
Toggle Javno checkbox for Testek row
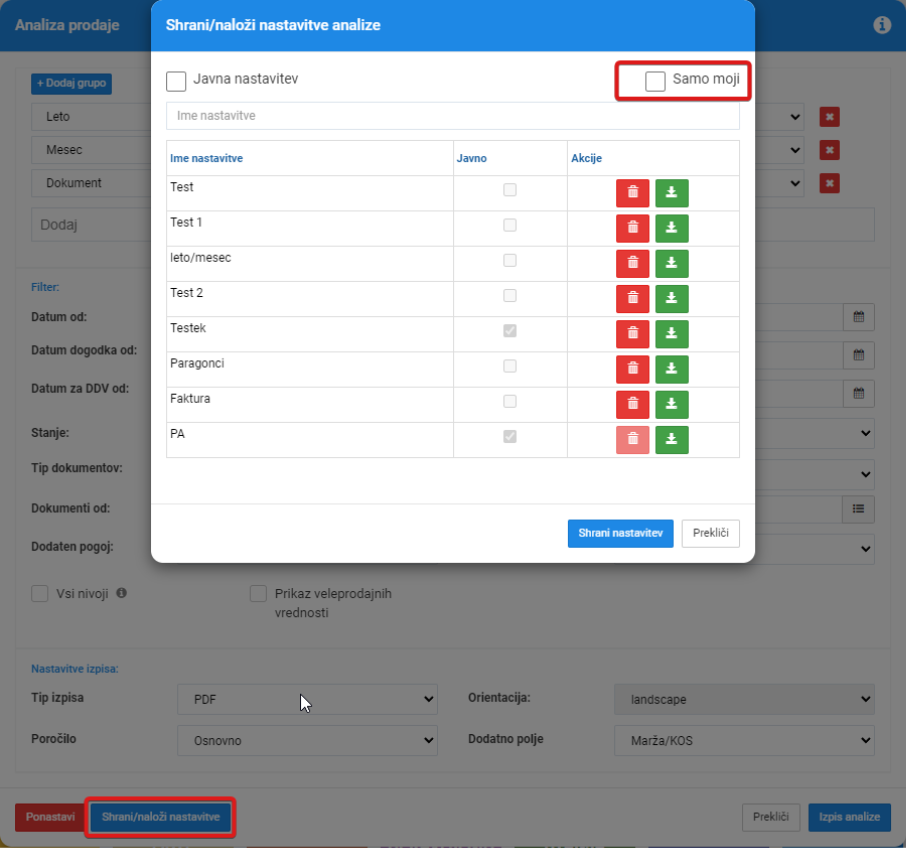pyautogui.click(x=510, y=331)
